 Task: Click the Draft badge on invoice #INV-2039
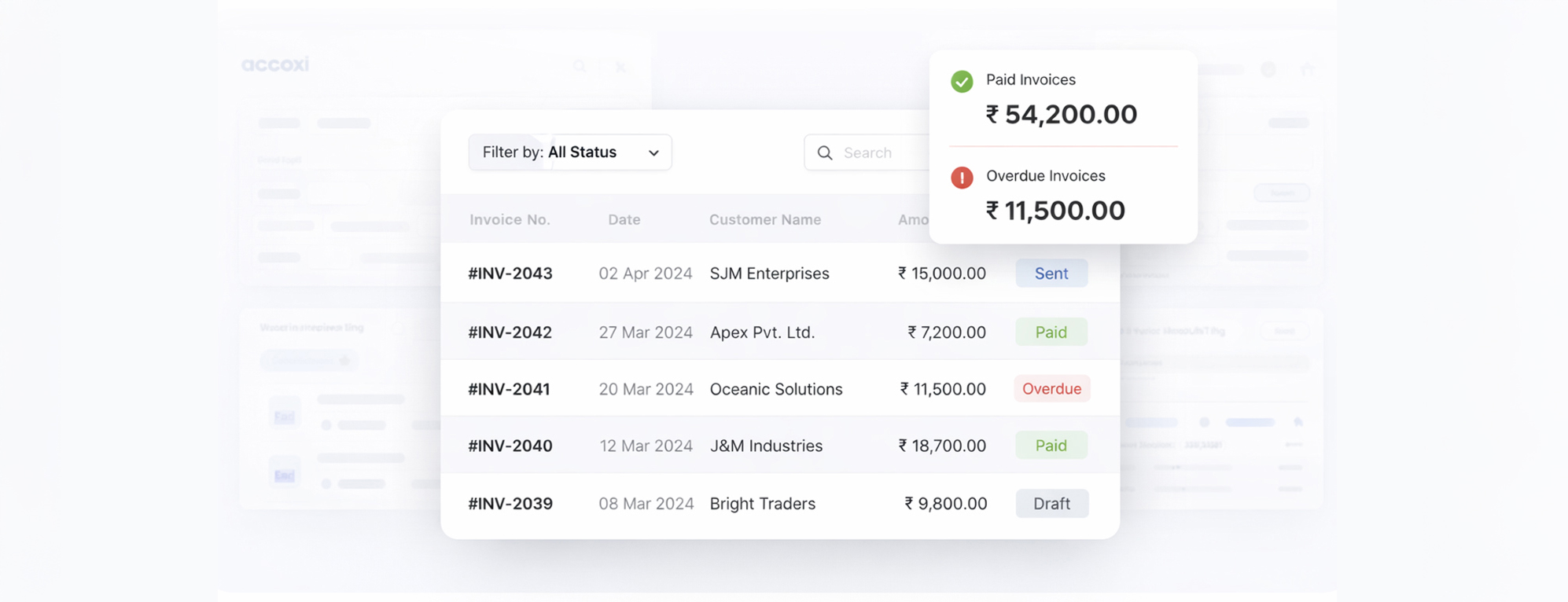coord(1051,503)
